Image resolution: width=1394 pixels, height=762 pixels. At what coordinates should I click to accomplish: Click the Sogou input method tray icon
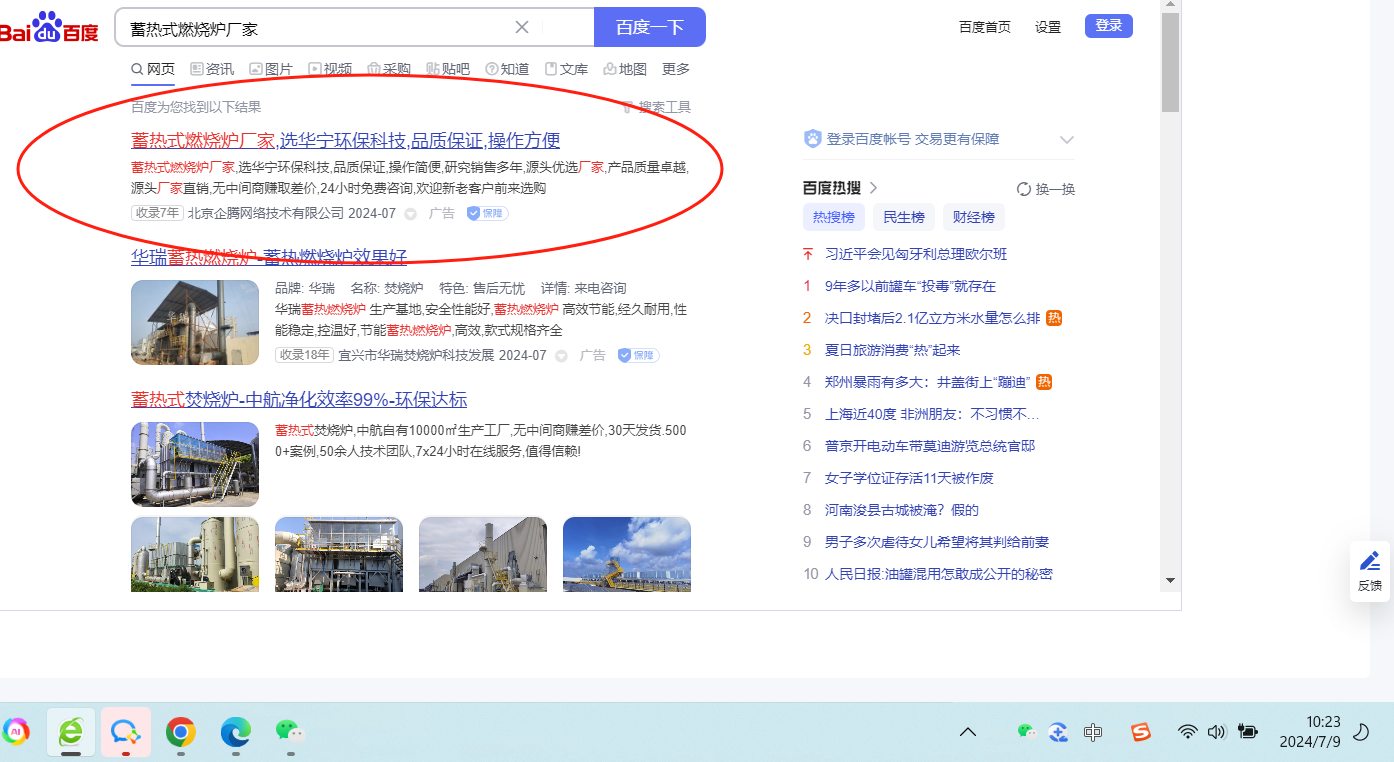tap(1141, 732)
